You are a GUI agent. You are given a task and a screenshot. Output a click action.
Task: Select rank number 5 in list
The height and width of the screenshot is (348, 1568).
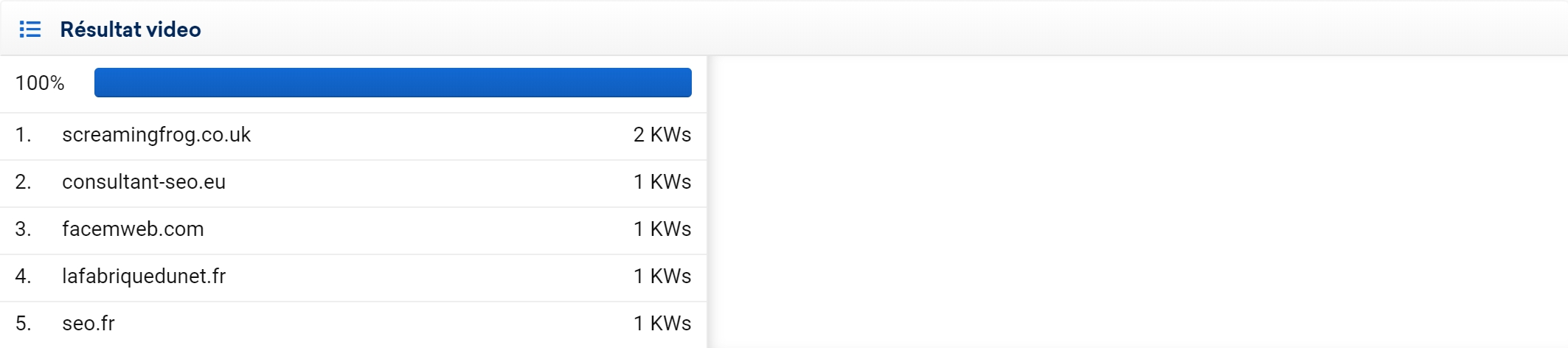coord(24,324)
